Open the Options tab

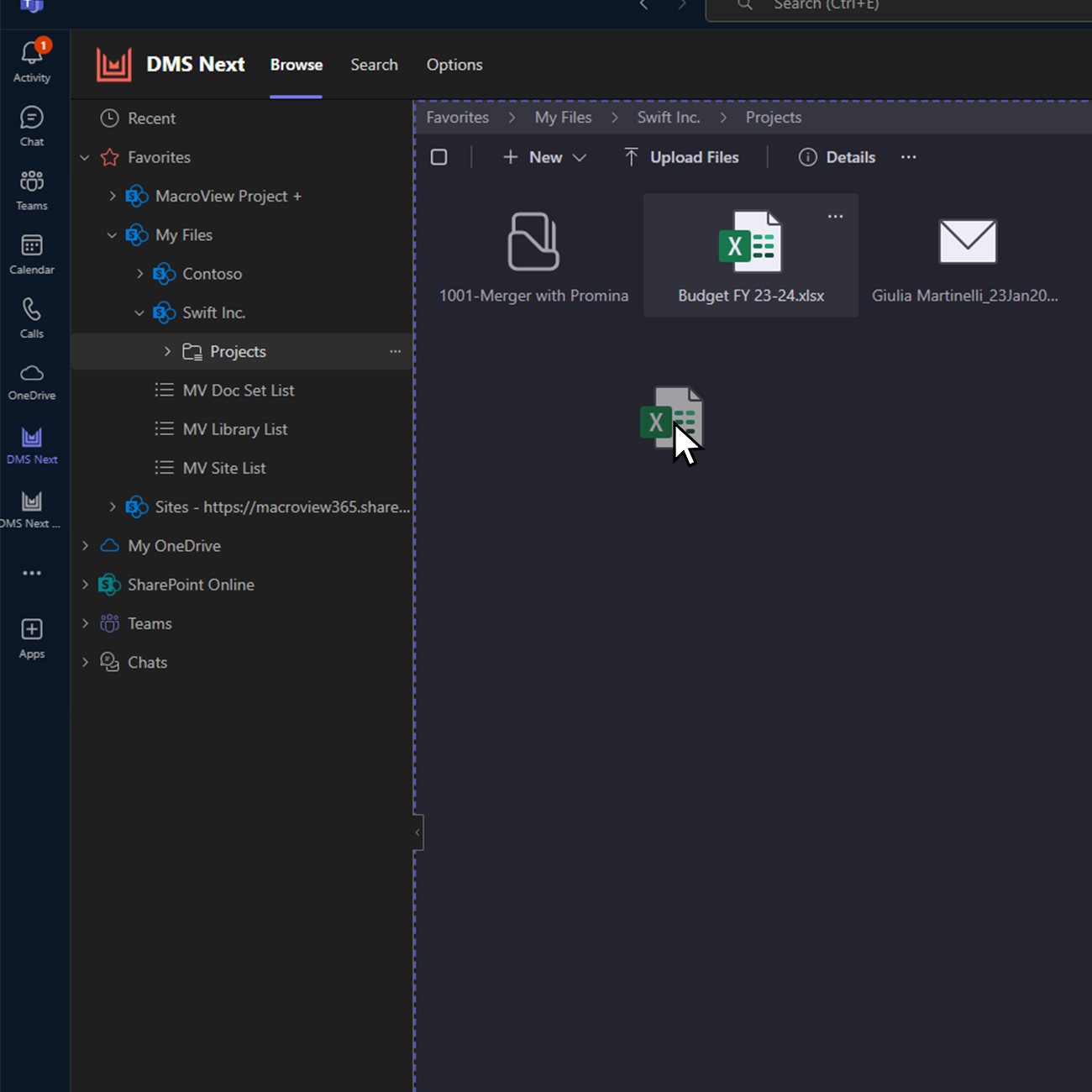point(454,65)
